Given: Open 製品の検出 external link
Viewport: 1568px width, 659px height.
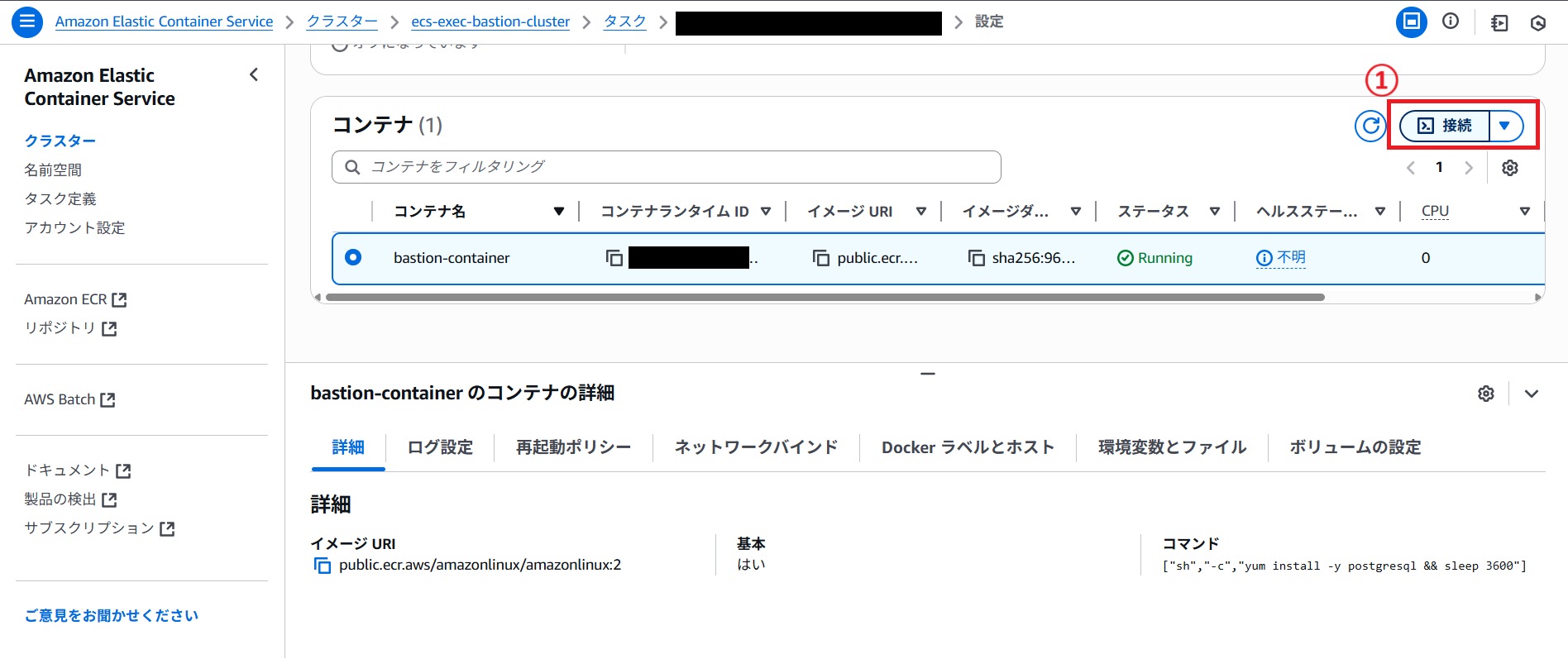Looking at the screenshot, I should [x=70, y=499].
